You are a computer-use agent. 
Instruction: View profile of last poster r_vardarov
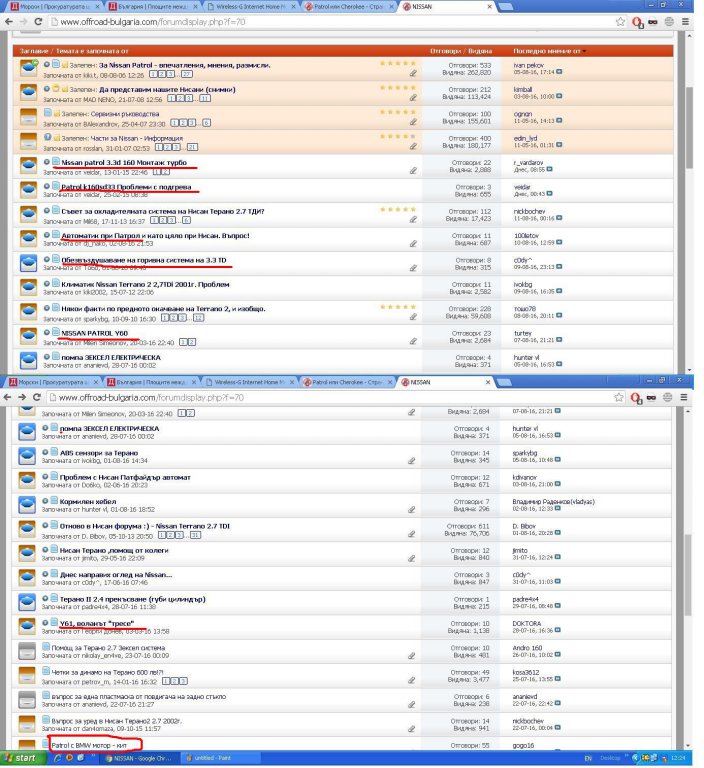click(528, 163)
